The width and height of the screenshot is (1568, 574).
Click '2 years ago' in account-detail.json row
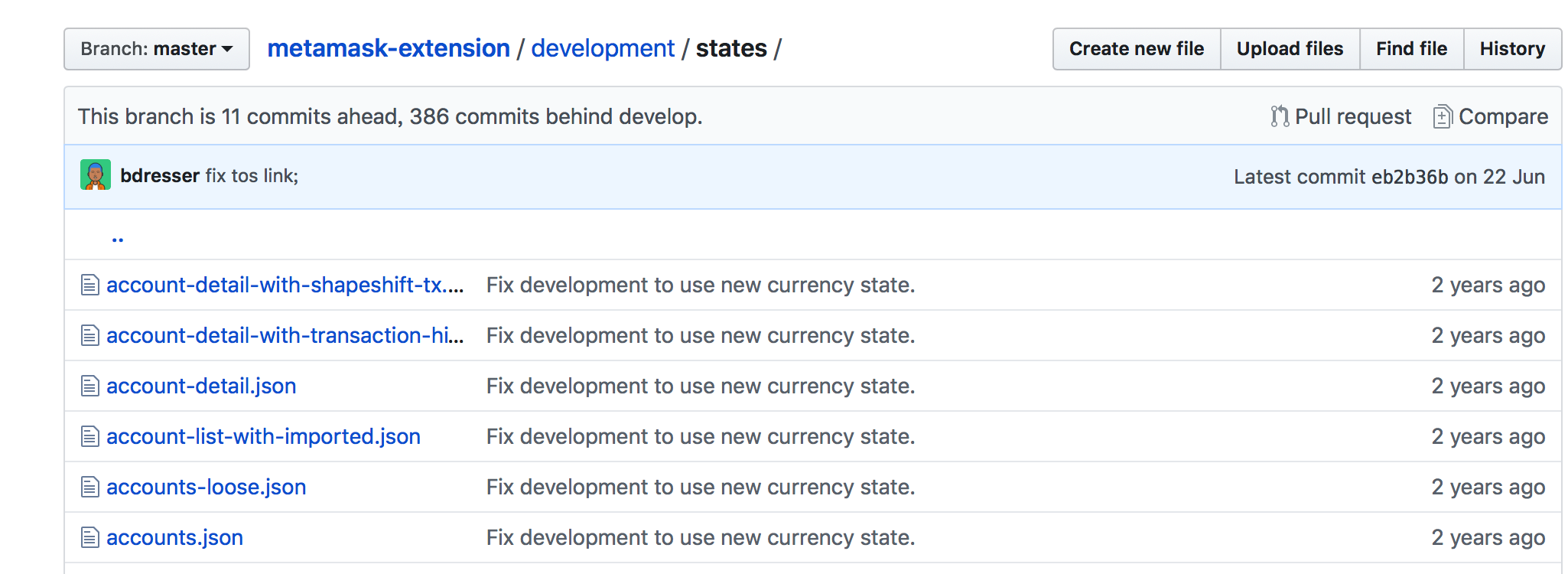click(x=1488, y=386)
